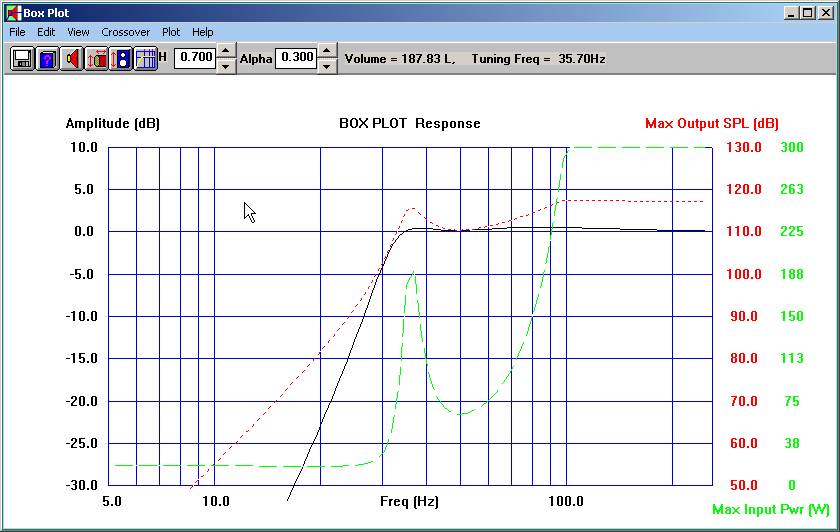This screenshot has height=532, width=840.
Task: Maximize the Box Plot window
Action: 809,13
